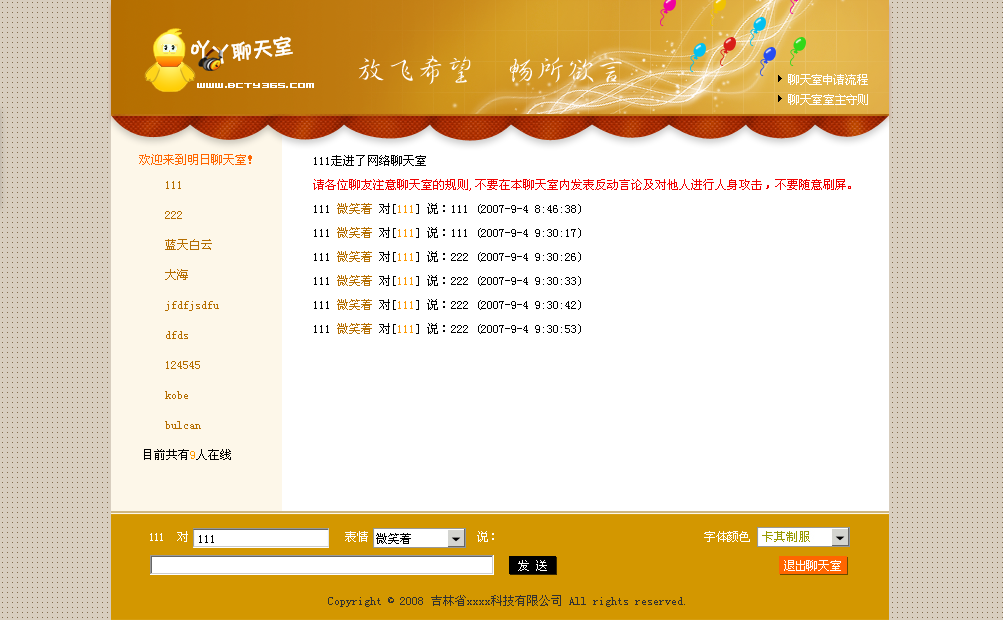
Task: Select user kobe in the sidebar
Action: 177,396
